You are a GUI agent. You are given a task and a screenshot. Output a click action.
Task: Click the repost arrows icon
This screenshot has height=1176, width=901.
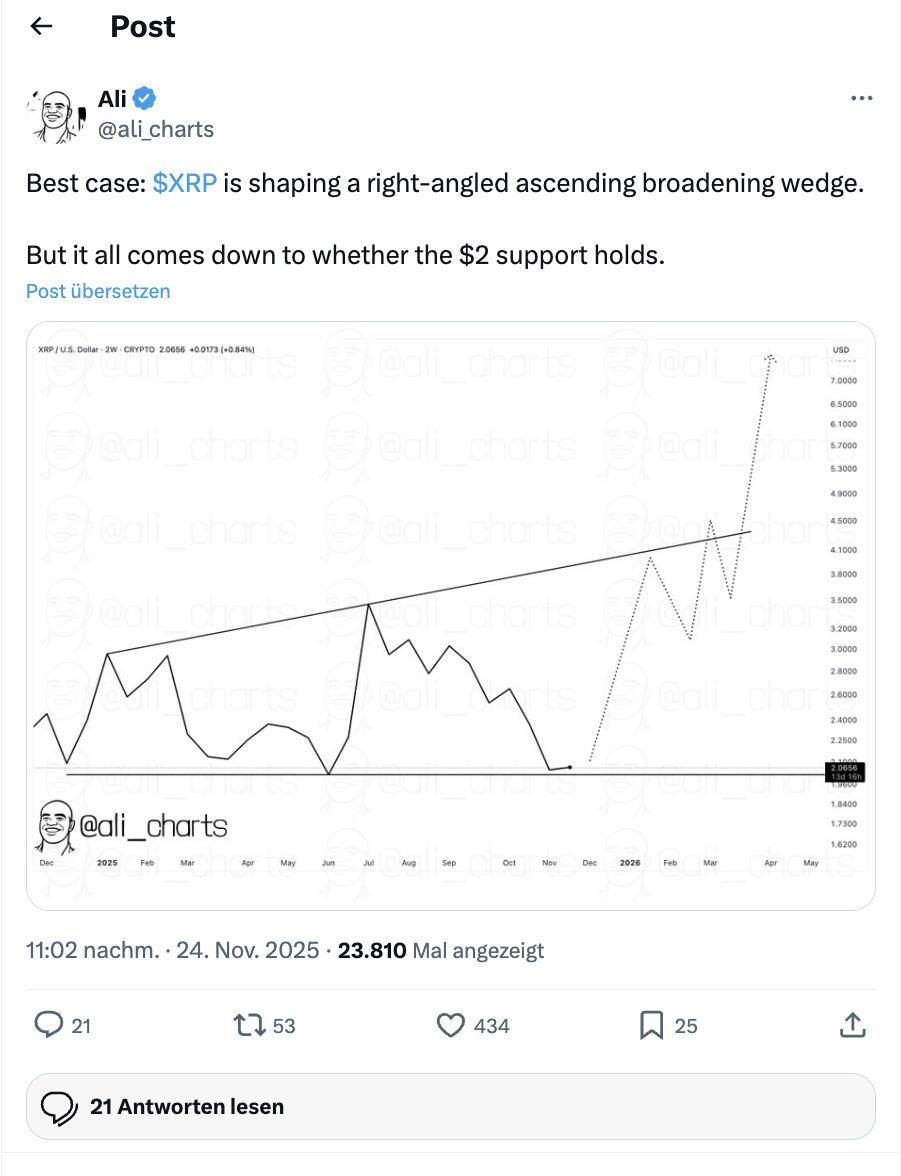pos(246,1025)
